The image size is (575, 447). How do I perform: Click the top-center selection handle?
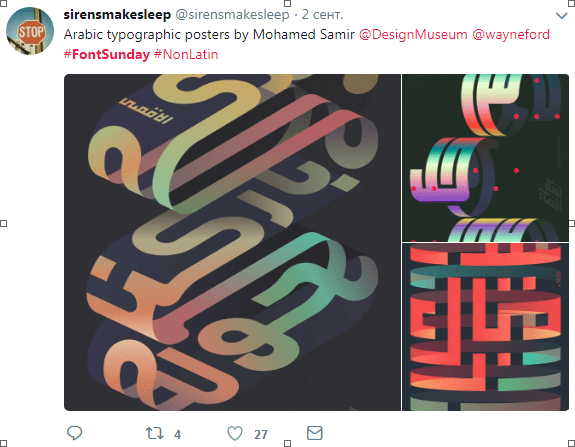tap(288, 3)
